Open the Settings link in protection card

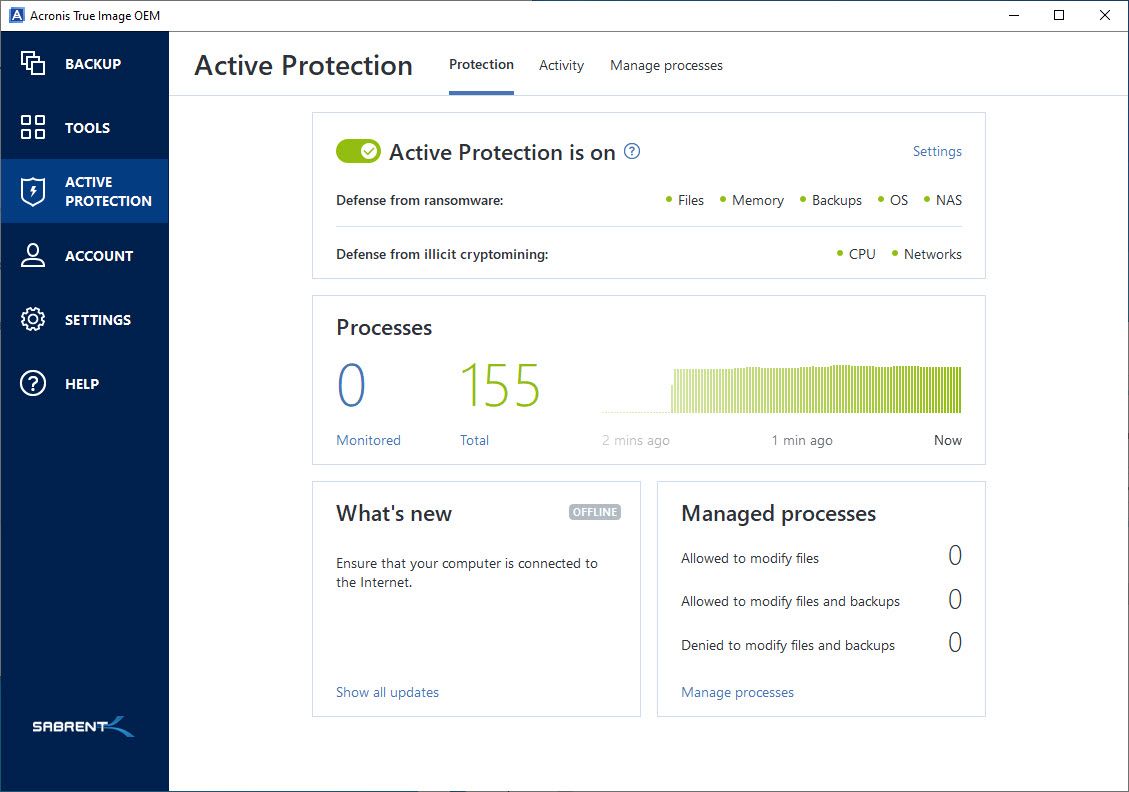tap(937, 151)
